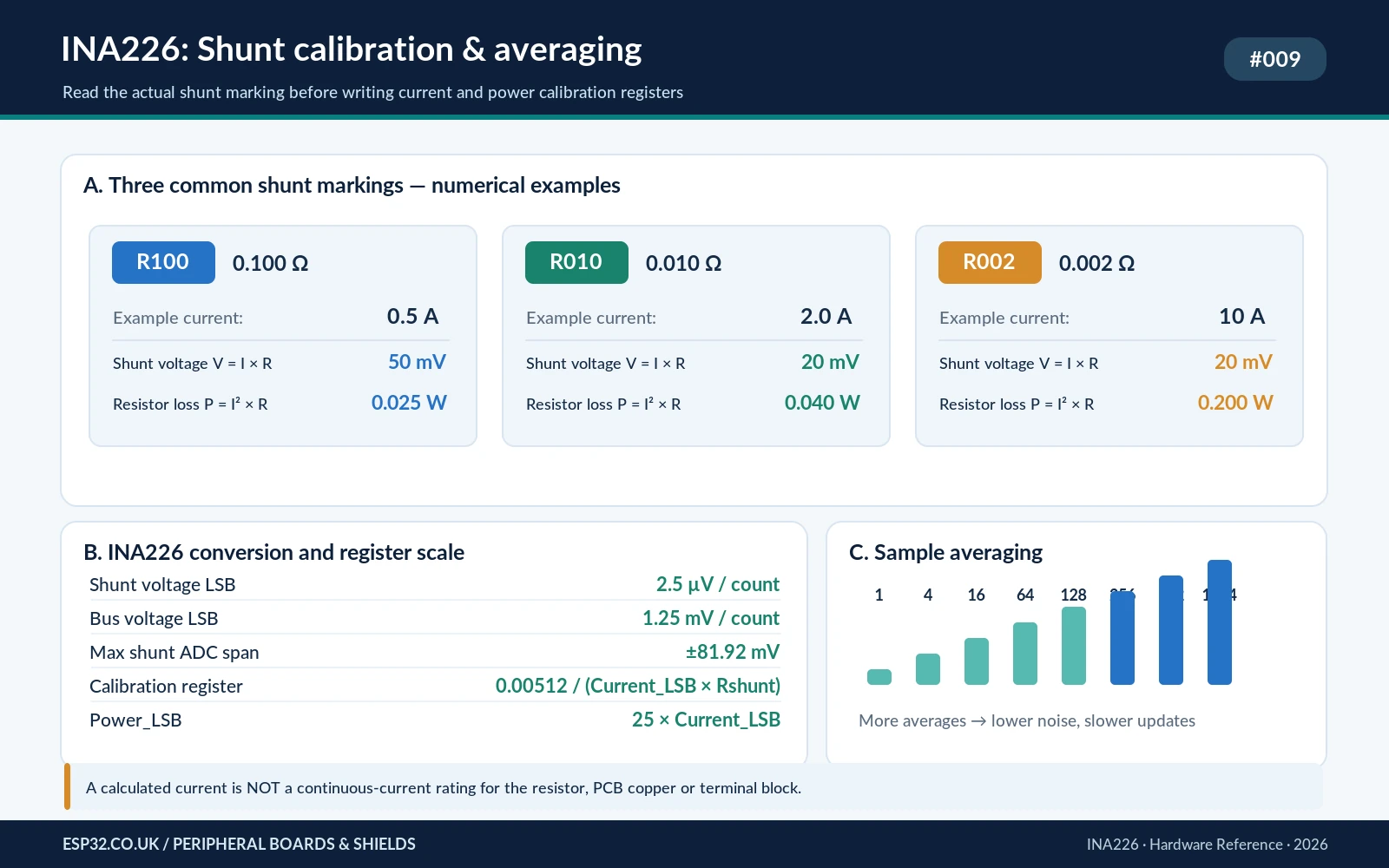This screenshot has width=1389, height=868.
Task: Click the 0.200 W resistor loss value
Action: click(1235, 403)
